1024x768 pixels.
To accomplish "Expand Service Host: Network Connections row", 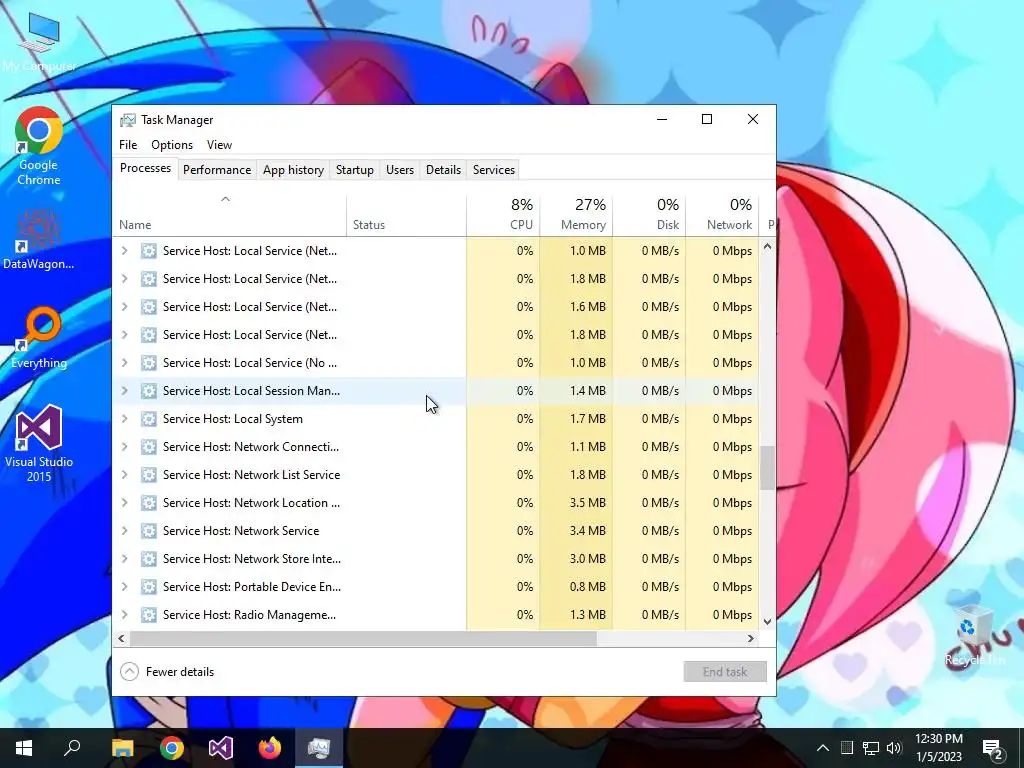I will pos(125,447).
